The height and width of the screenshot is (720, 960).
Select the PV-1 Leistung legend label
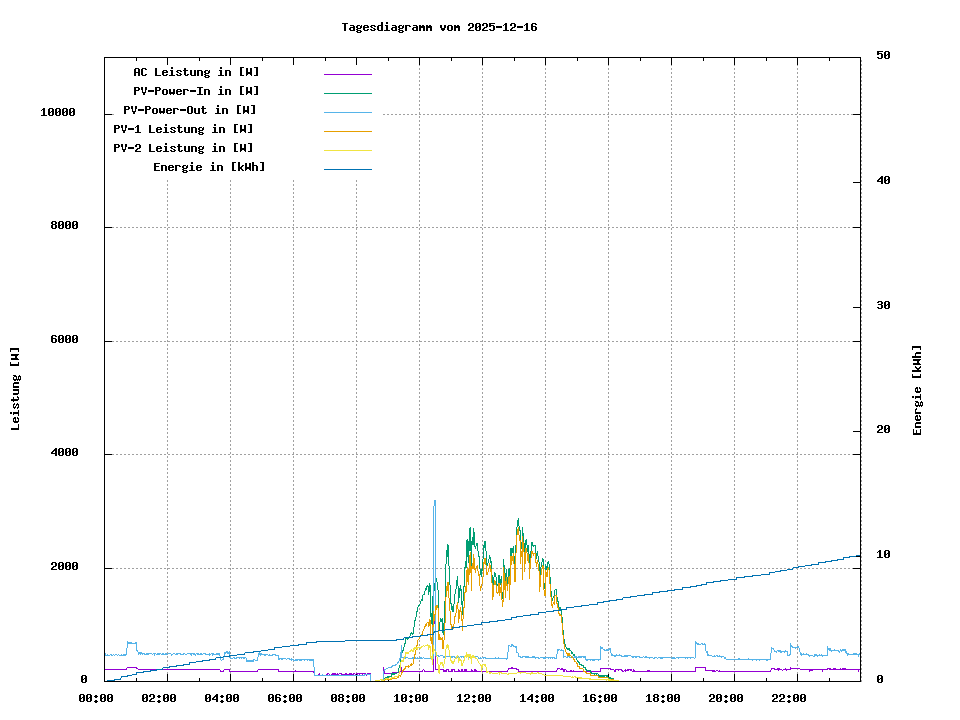[183, 129]
